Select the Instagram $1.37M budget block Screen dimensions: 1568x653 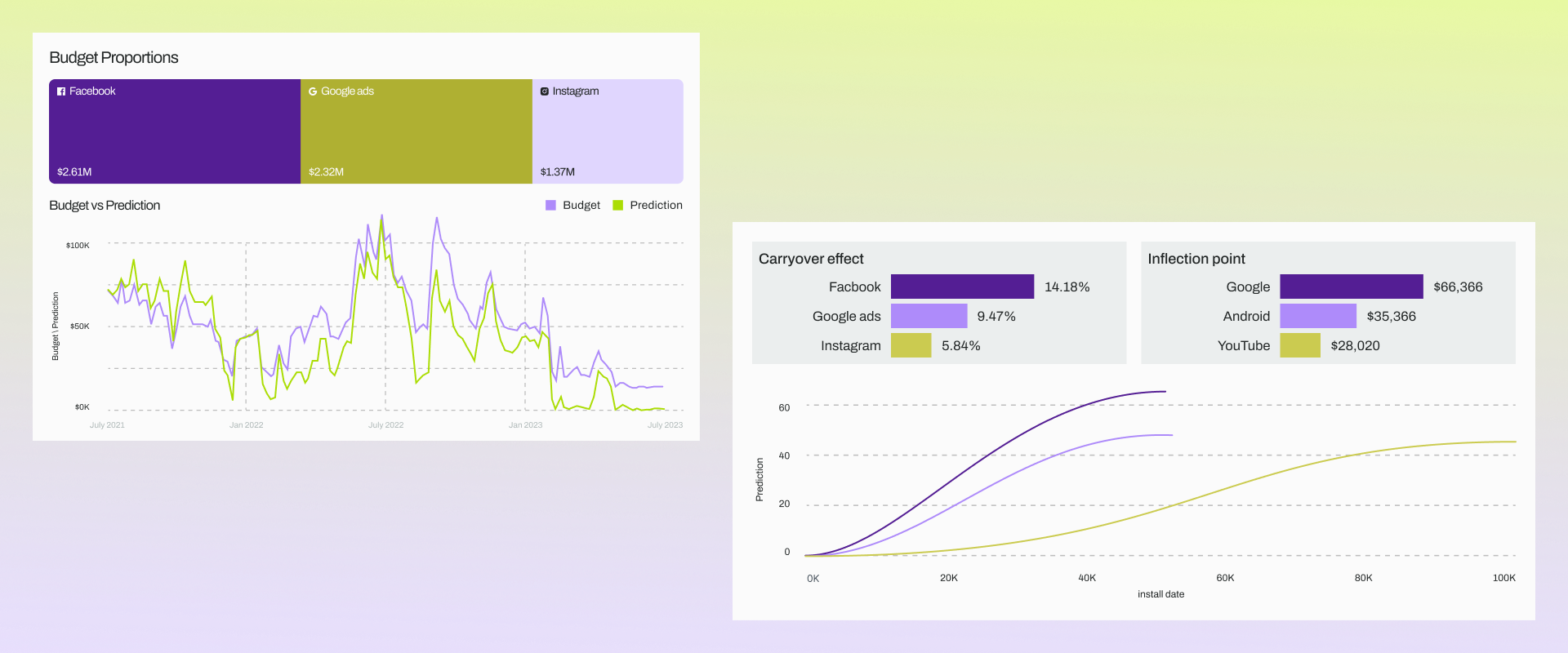(x=608, y=131)
